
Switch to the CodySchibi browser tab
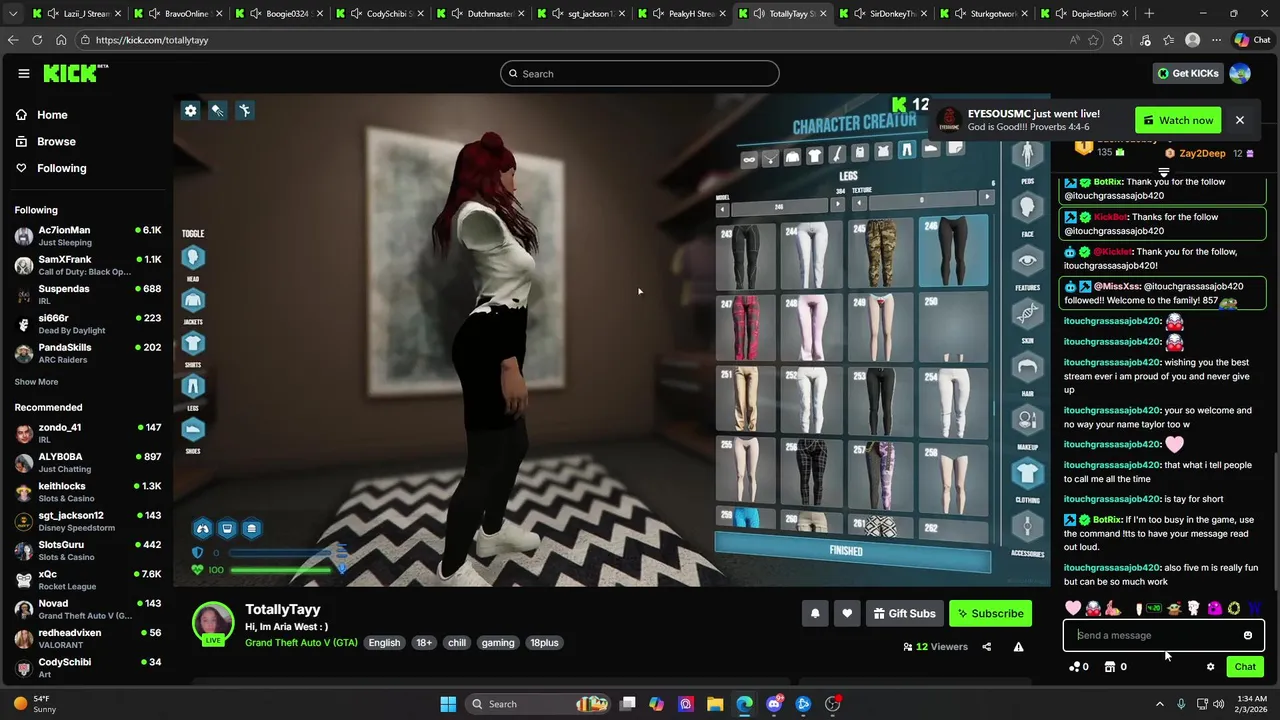[x=382, y=14]
